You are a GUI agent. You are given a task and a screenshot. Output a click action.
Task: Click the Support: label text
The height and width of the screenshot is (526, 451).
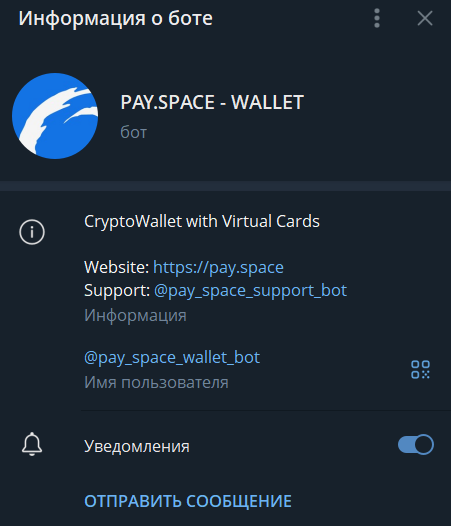click(117, 291)
